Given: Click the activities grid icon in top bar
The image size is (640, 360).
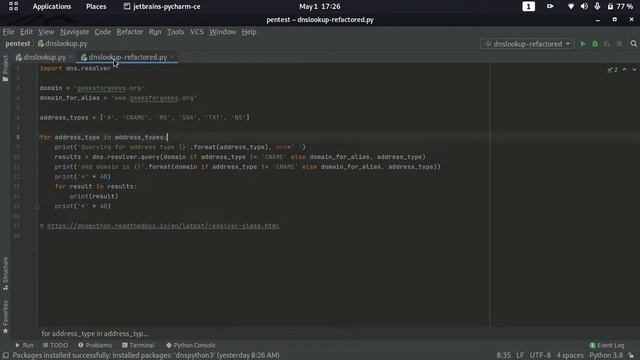Looking at the screenshot, I should [13, 6].
